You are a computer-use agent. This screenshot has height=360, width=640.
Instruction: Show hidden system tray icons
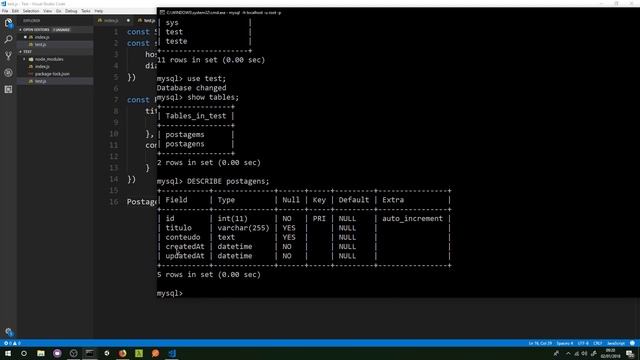click(x=568, y=353)
